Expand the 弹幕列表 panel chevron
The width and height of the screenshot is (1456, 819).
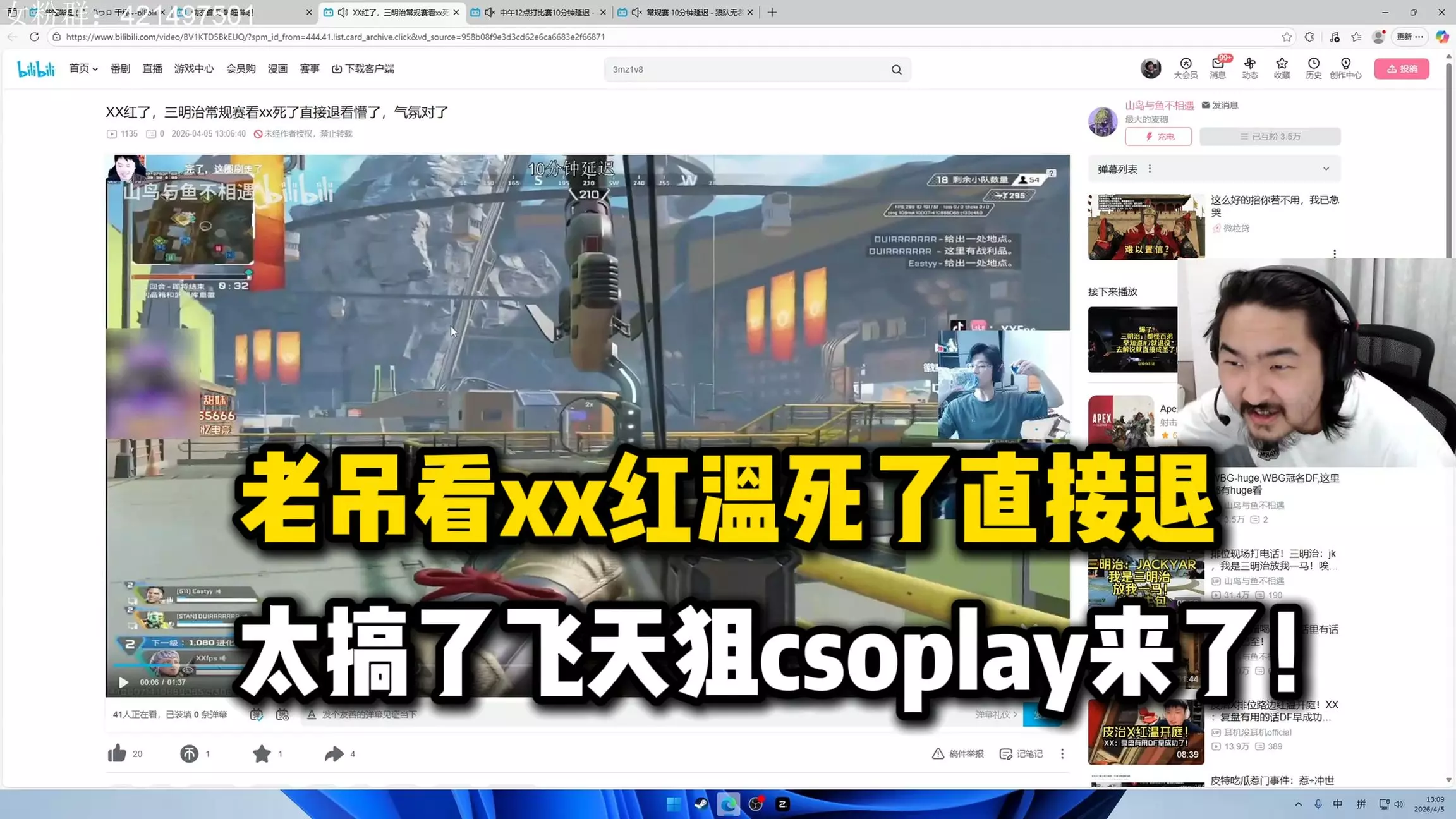tap(1326, 169)
